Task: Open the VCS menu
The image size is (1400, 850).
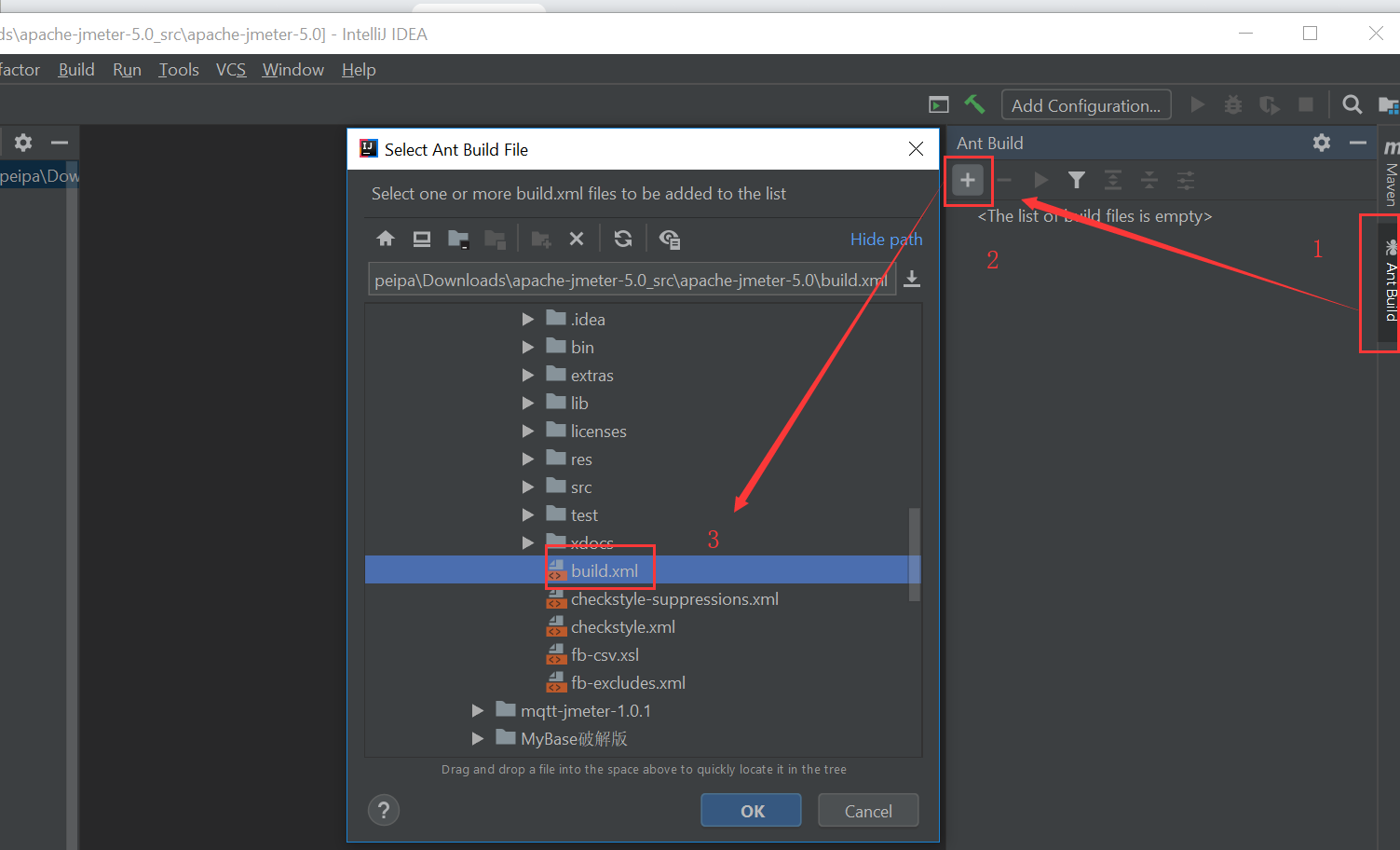Action: (x=231, y=70)
